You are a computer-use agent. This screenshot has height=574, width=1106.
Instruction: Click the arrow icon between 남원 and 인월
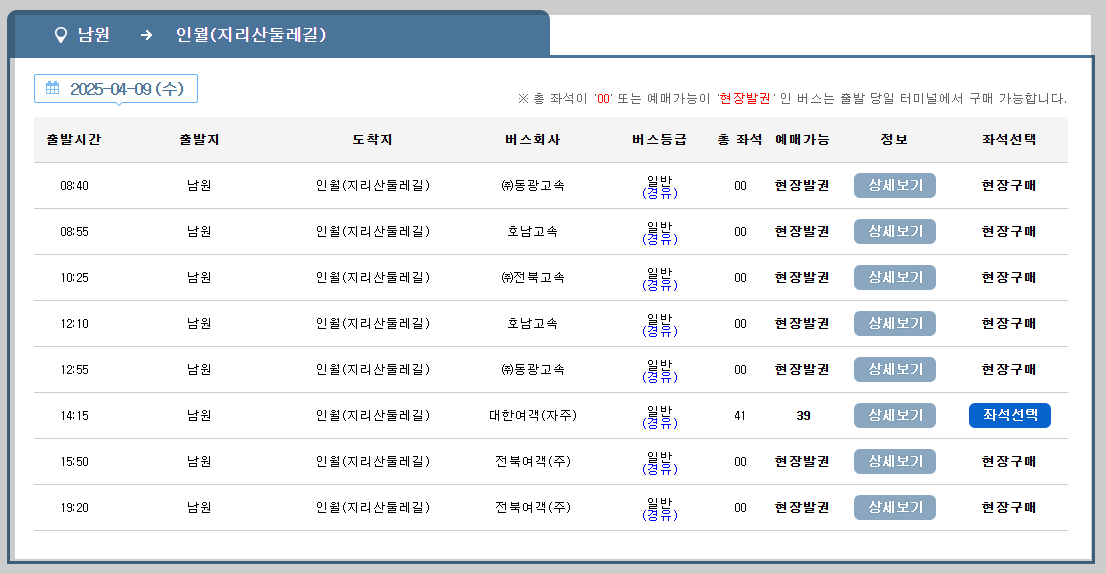(146, 35)
